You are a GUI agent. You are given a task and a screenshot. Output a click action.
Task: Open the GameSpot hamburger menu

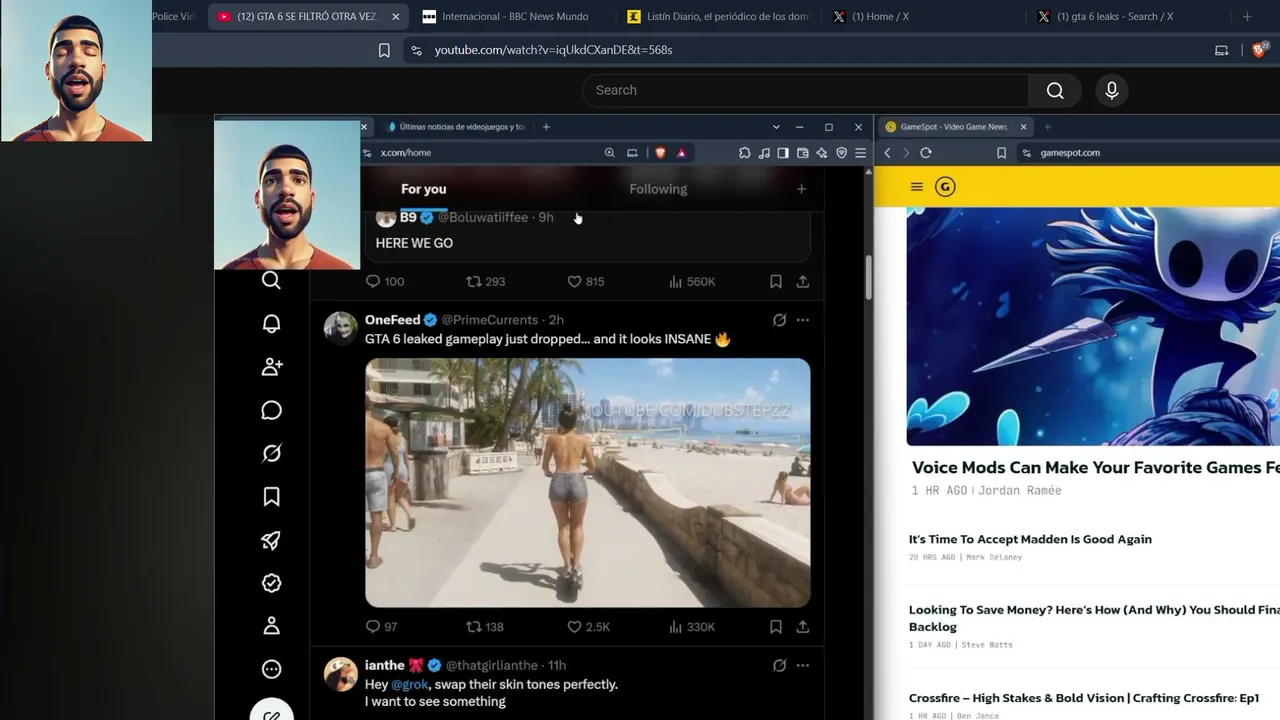pyautogui.click(x=916, y=187)
